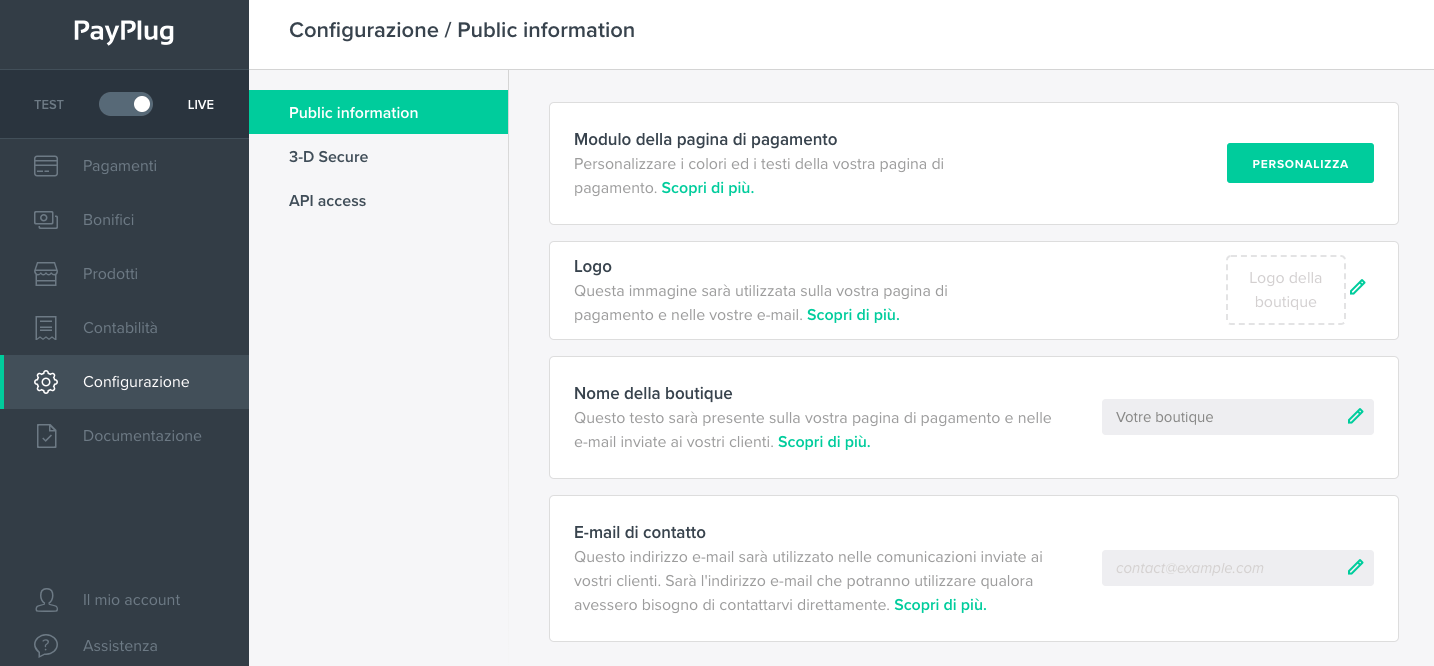Viewport: 1434px width, 666px height.
Task: Open the API access tab
Action: (326, 200)
